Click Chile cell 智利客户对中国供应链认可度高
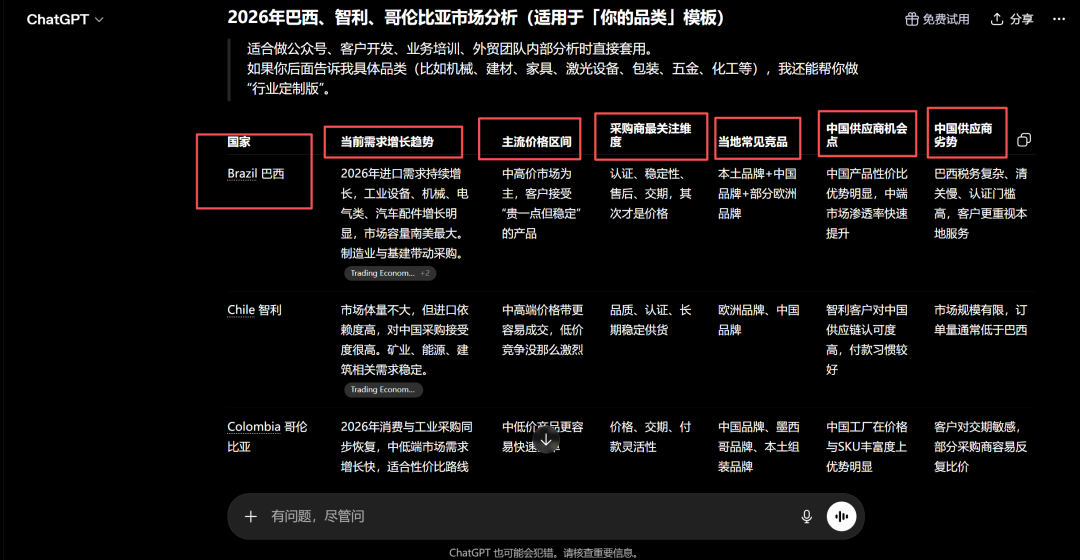This screenshot has width=1080, height=560. [x=866, y=340]
